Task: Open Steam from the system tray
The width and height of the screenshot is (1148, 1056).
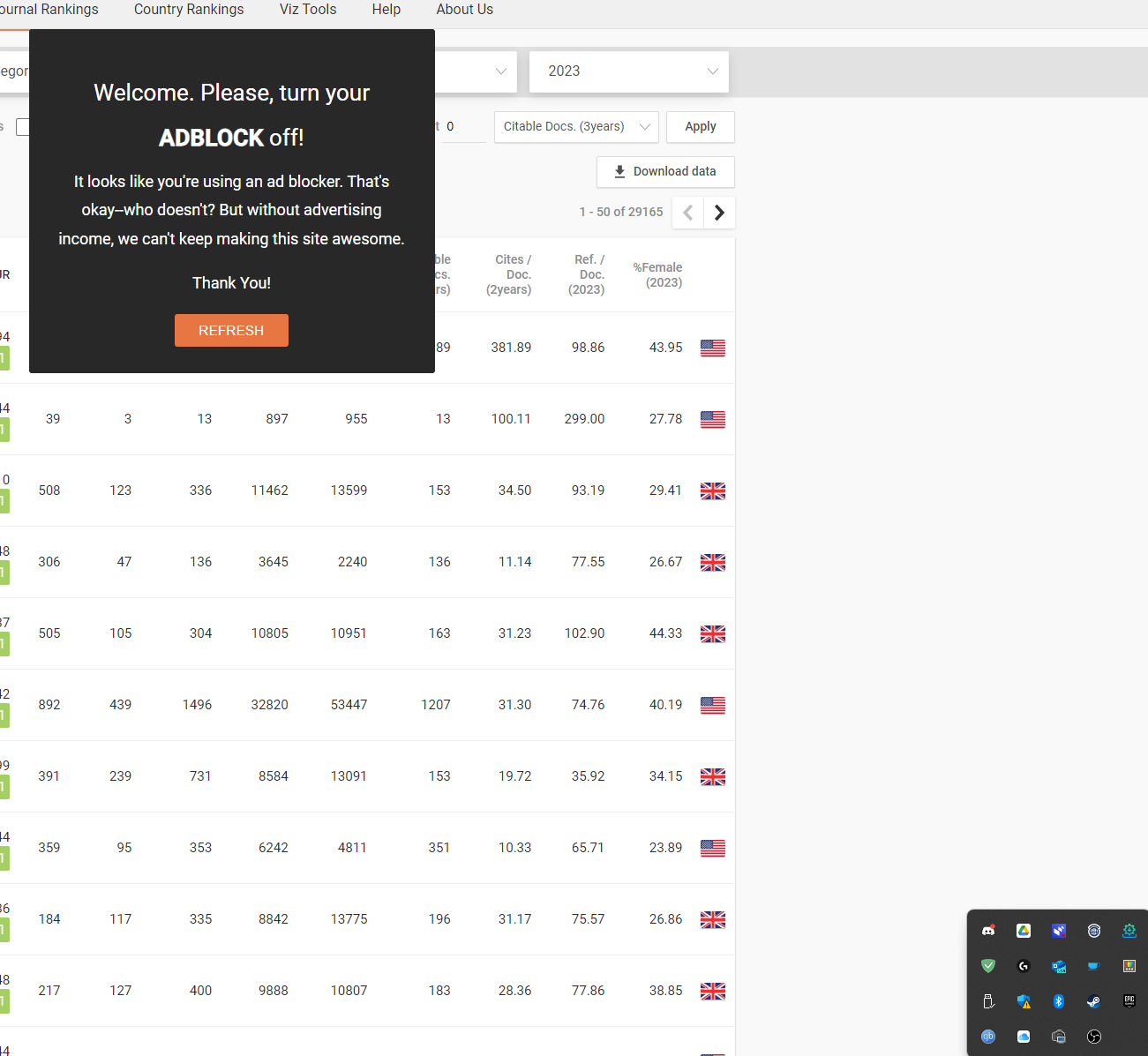Action: (1094, 1001)
